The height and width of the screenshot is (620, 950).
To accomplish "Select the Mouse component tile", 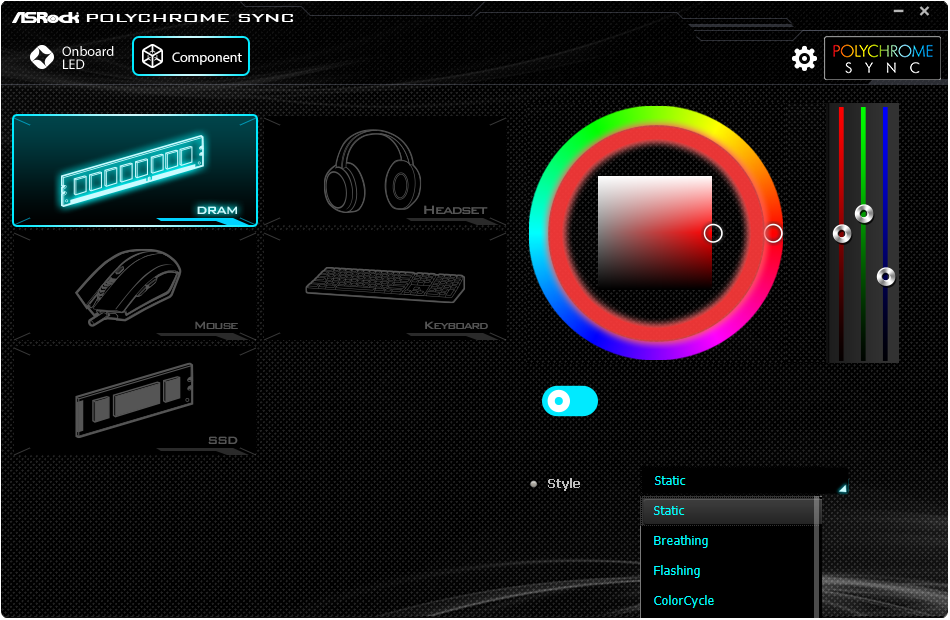I will click(x=135, y=285).
